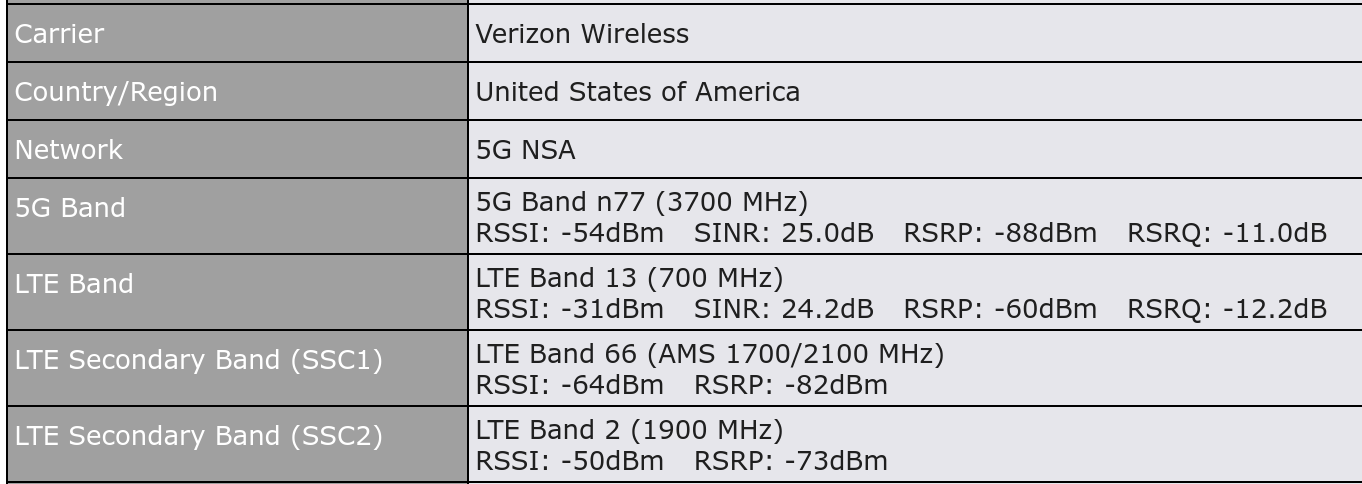Screen dimensions: 1362x484
Task: Click the United States of America value
Action: (x=637, y=92)
